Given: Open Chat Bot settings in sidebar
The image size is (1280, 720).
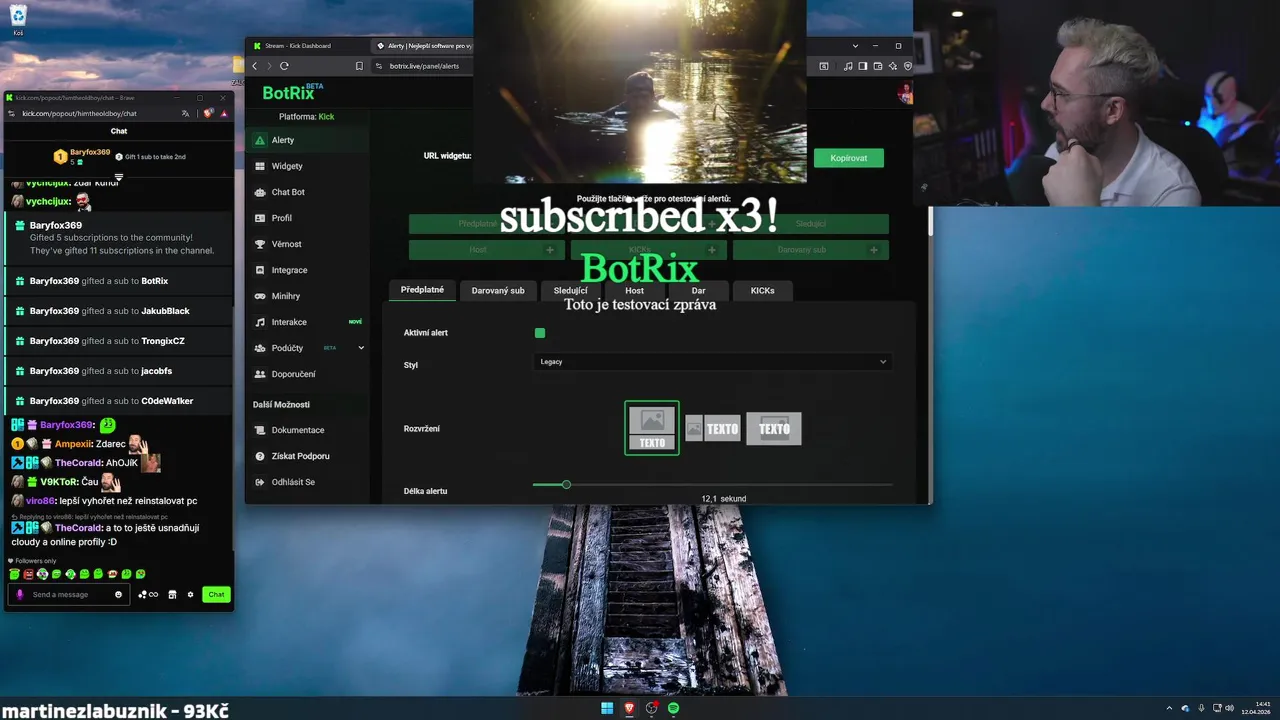Looking at the screenshot, I should (x=308, y=192).
